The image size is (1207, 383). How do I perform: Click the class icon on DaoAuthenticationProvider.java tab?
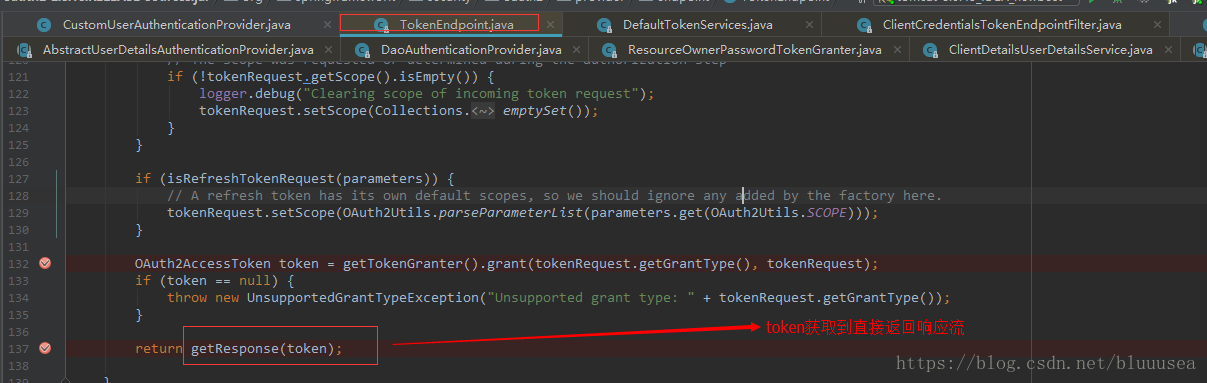pyautogui.click(x=362, y=49)
